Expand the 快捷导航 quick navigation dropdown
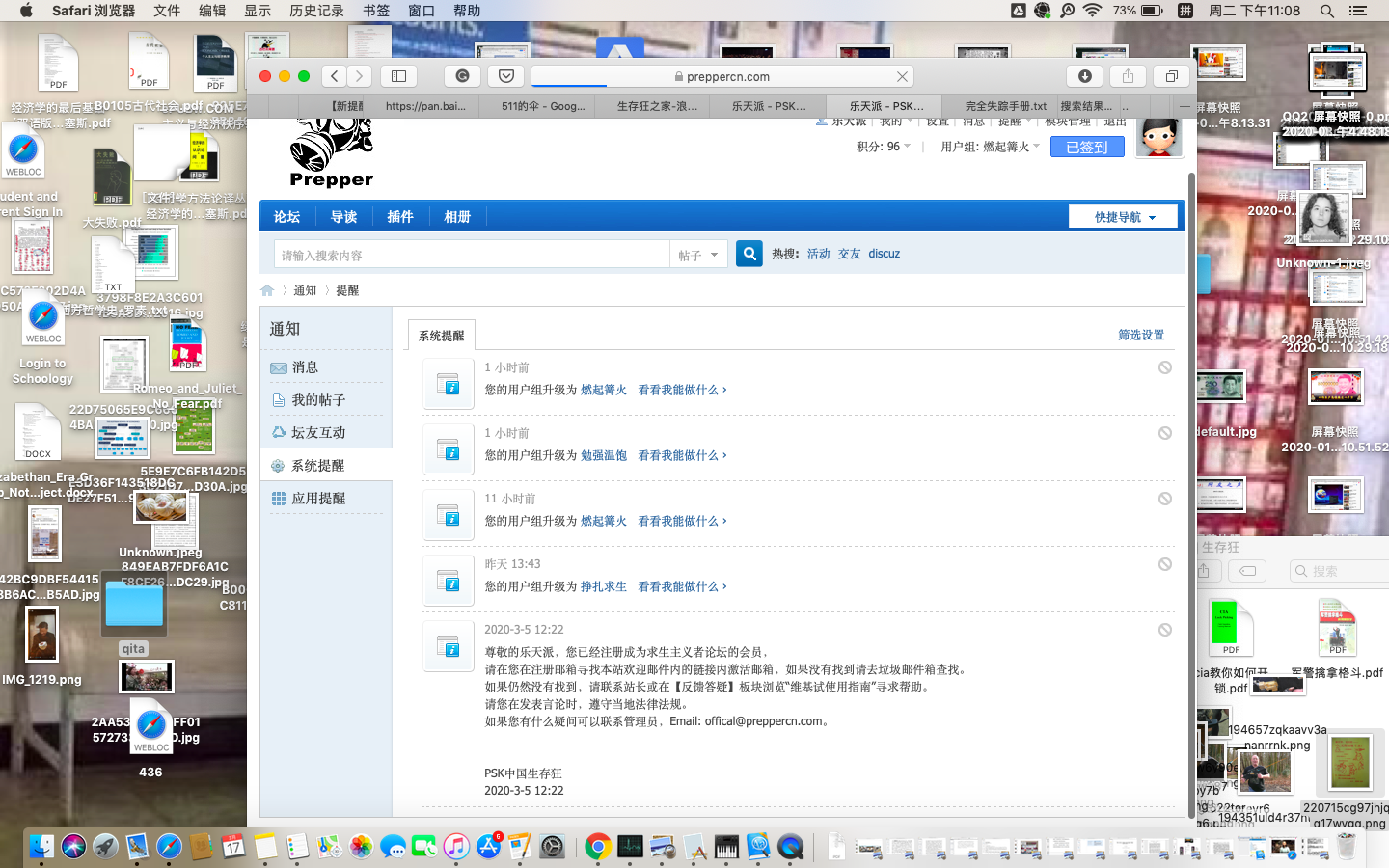 (1123, 217)
